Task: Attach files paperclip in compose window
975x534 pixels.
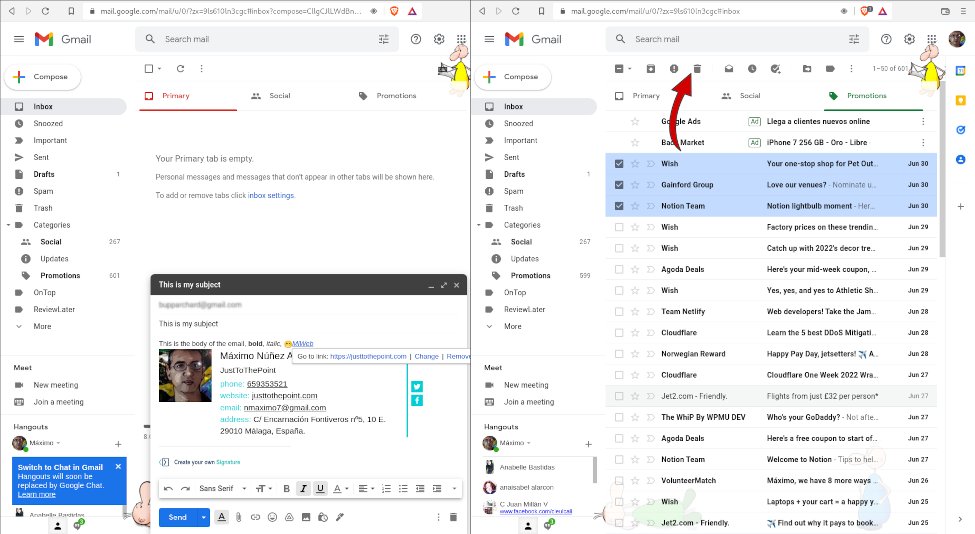Action: coord(238,517)
